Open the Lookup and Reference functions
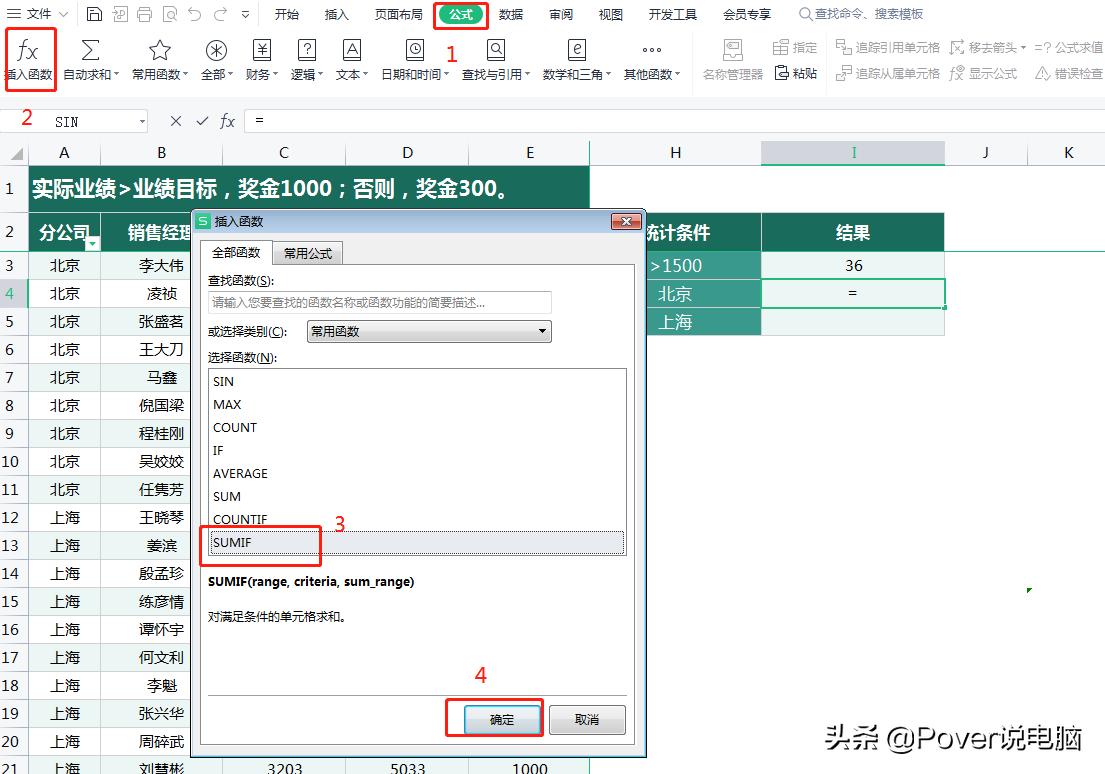 tap(495, 60)
